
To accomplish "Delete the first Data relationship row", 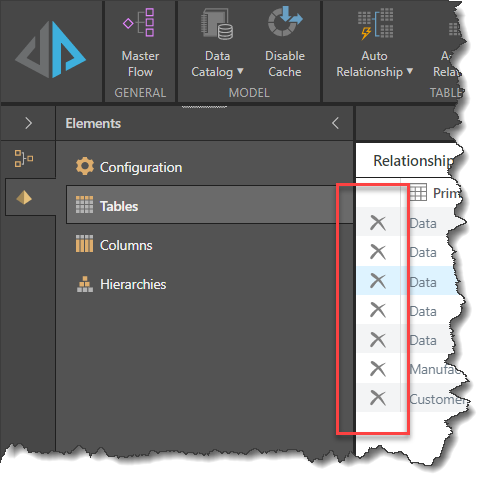I will 378,223.
